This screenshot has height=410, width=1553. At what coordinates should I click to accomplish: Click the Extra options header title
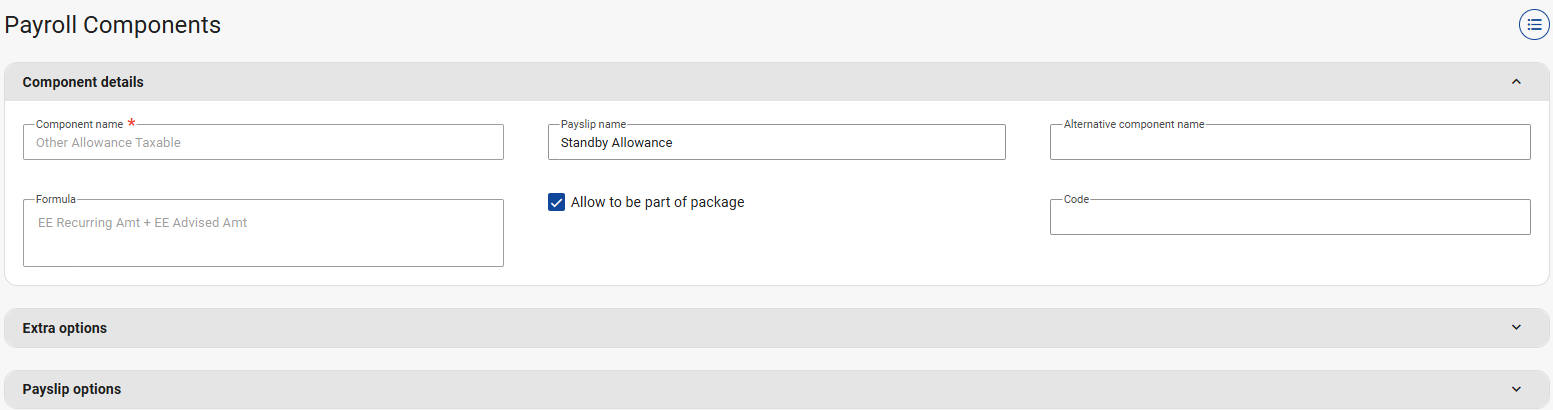tap(65, 328)
